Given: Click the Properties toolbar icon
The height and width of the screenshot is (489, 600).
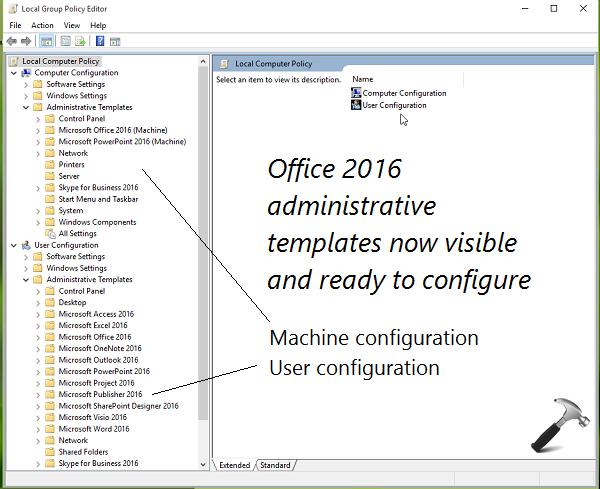Looking at the screenshot, I should point(66,41).
